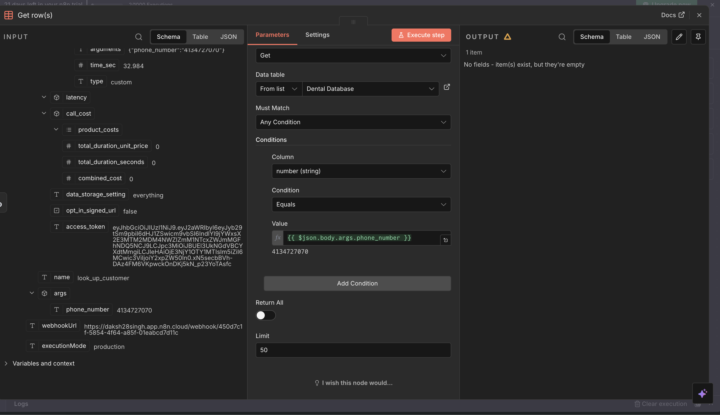Switch input view to Table

200,37
